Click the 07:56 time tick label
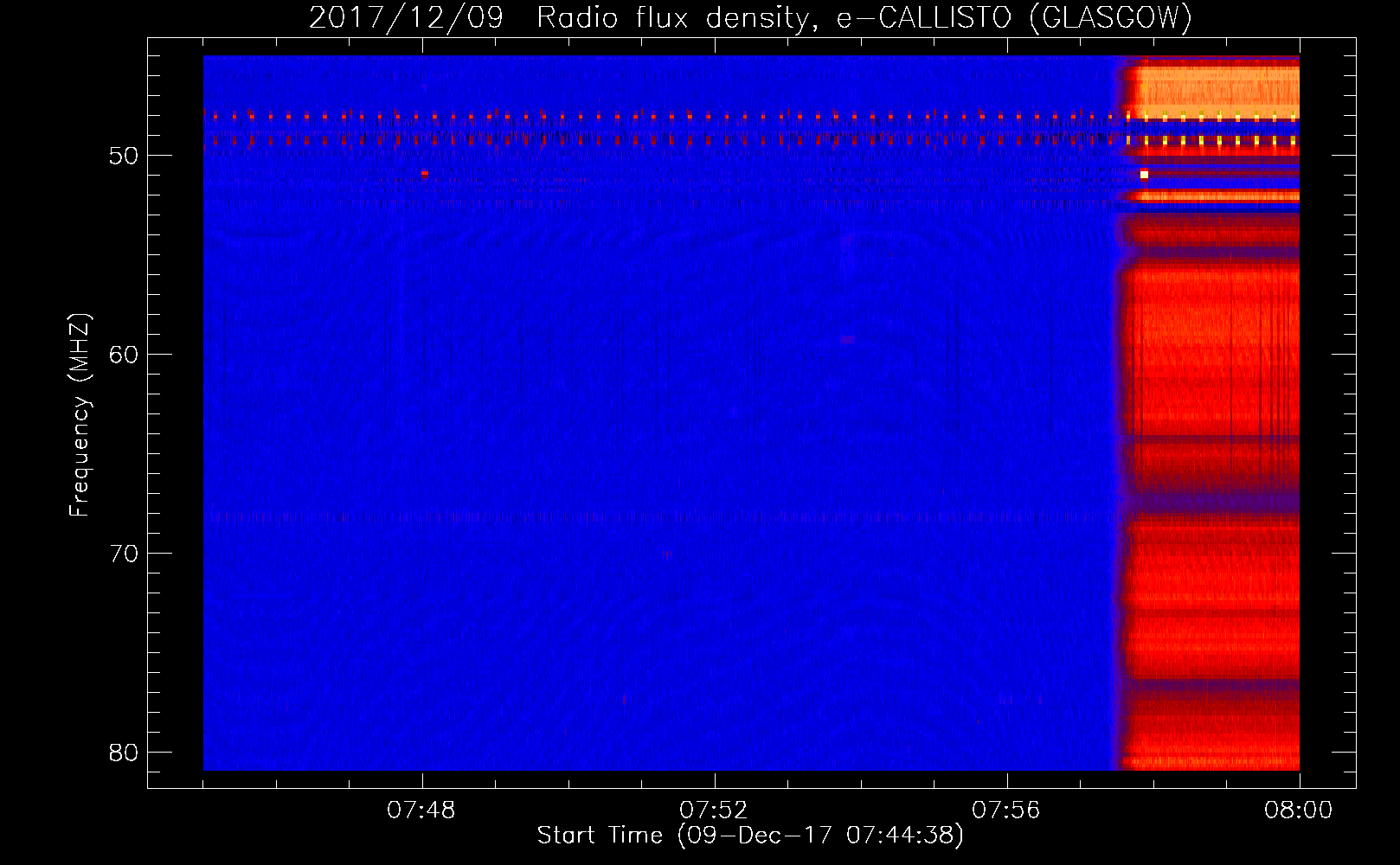The height and width of the screenshot is (865, 1400). click(x=1005, y=811)
